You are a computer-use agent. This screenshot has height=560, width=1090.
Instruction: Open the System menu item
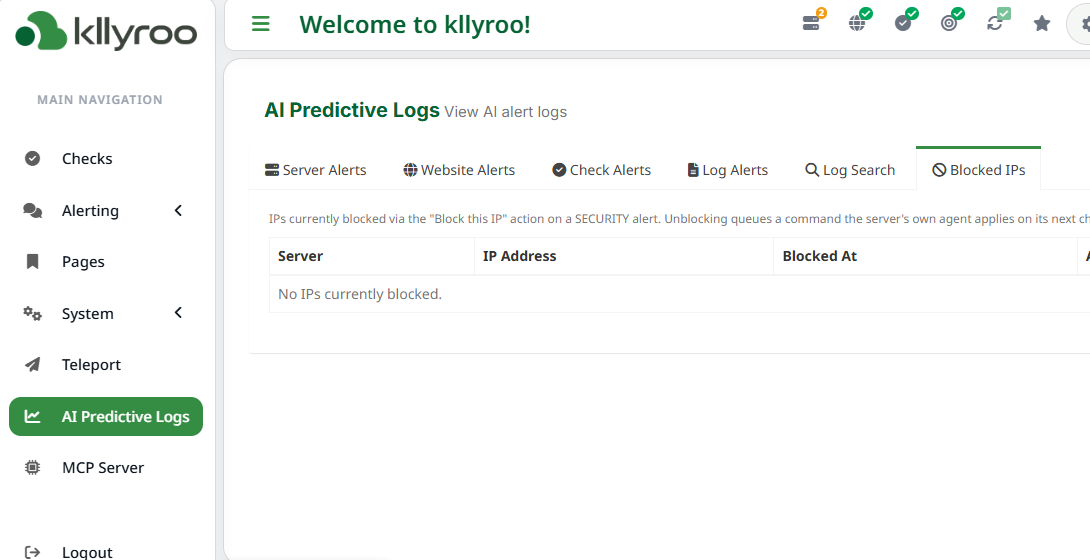tap(106, 313)
